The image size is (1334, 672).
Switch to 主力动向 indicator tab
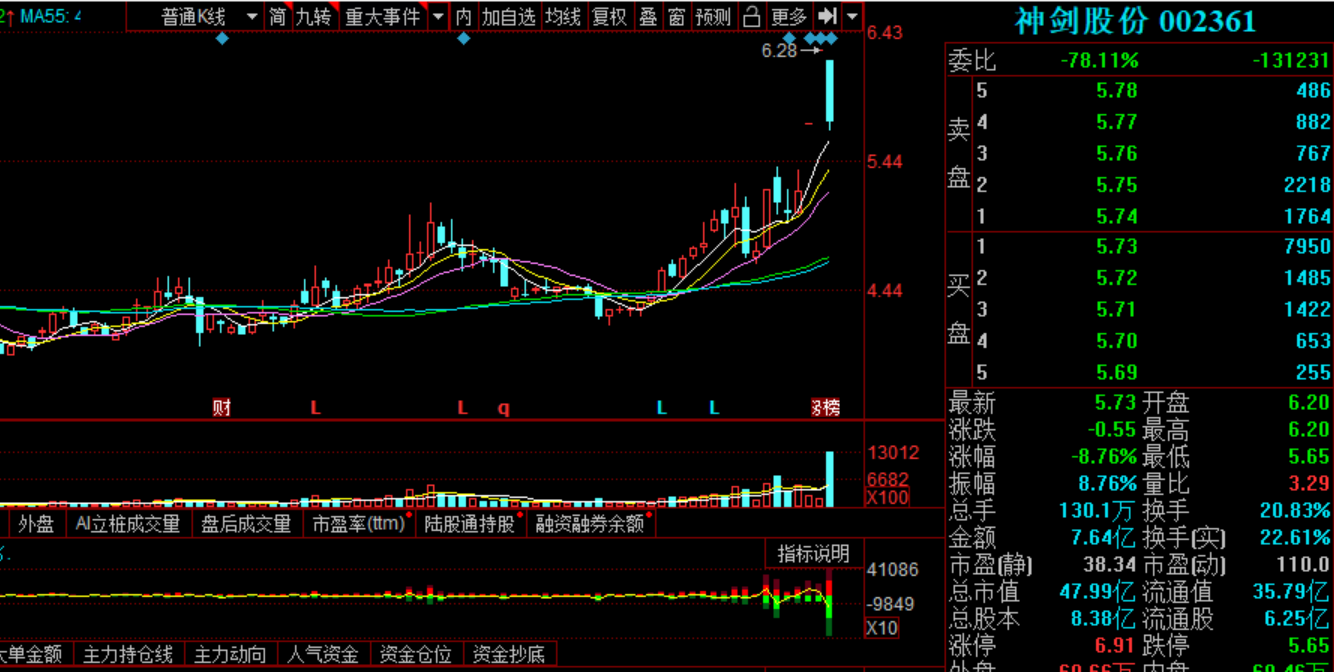point(230,655)
